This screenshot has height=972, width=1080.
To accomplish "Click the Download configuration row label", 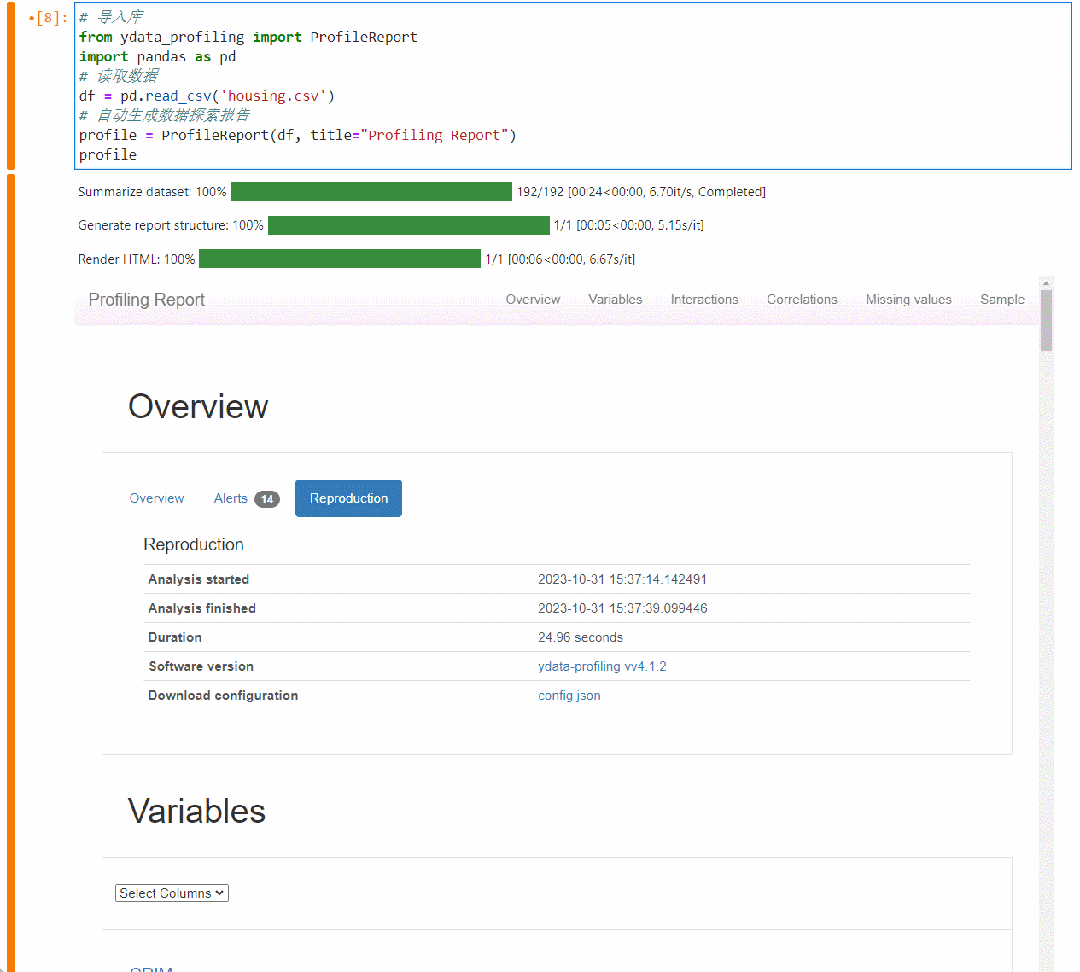I will tap(223, 695).
